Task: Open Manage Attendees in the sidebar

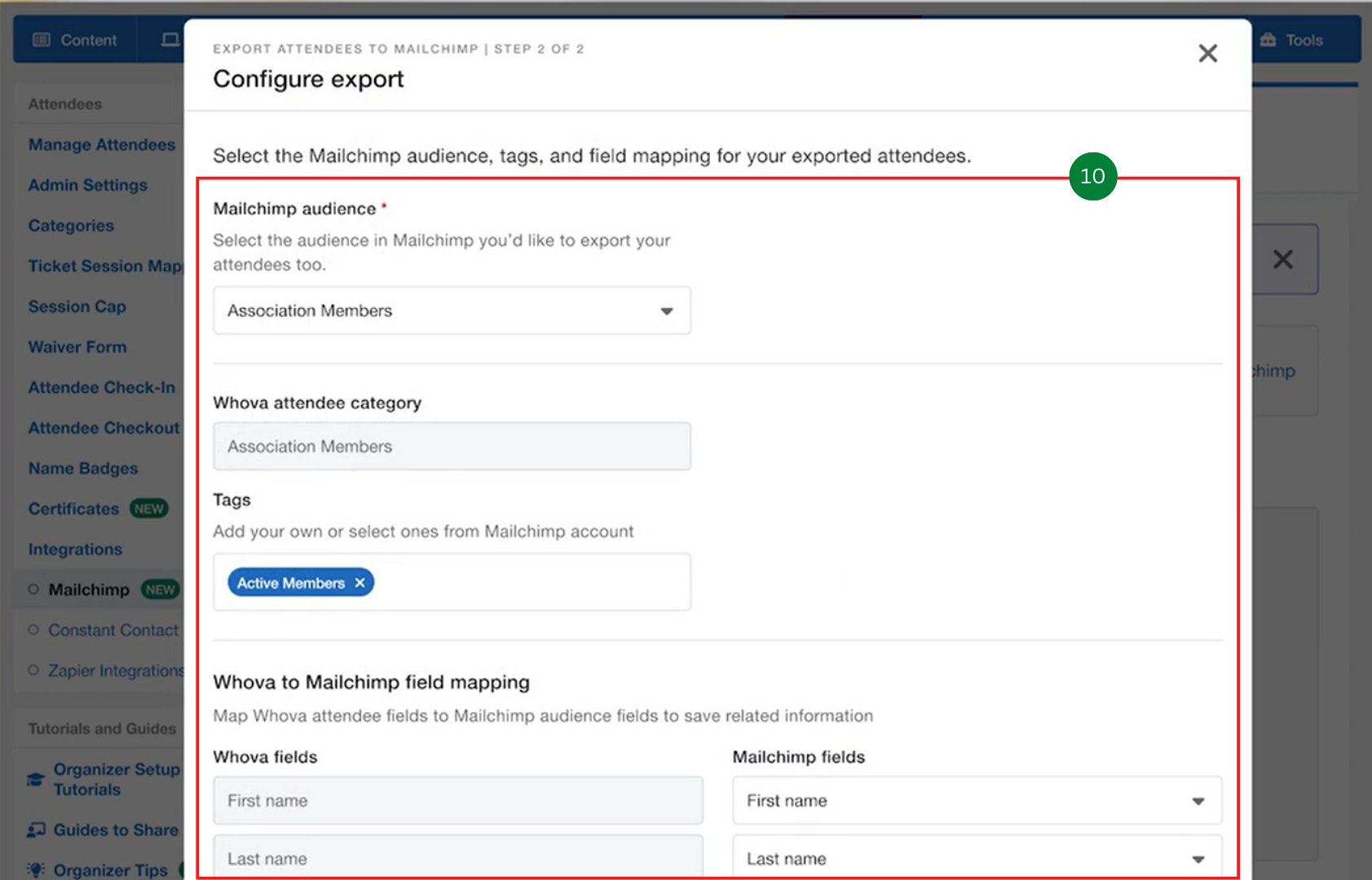Action: coord(102,144)
